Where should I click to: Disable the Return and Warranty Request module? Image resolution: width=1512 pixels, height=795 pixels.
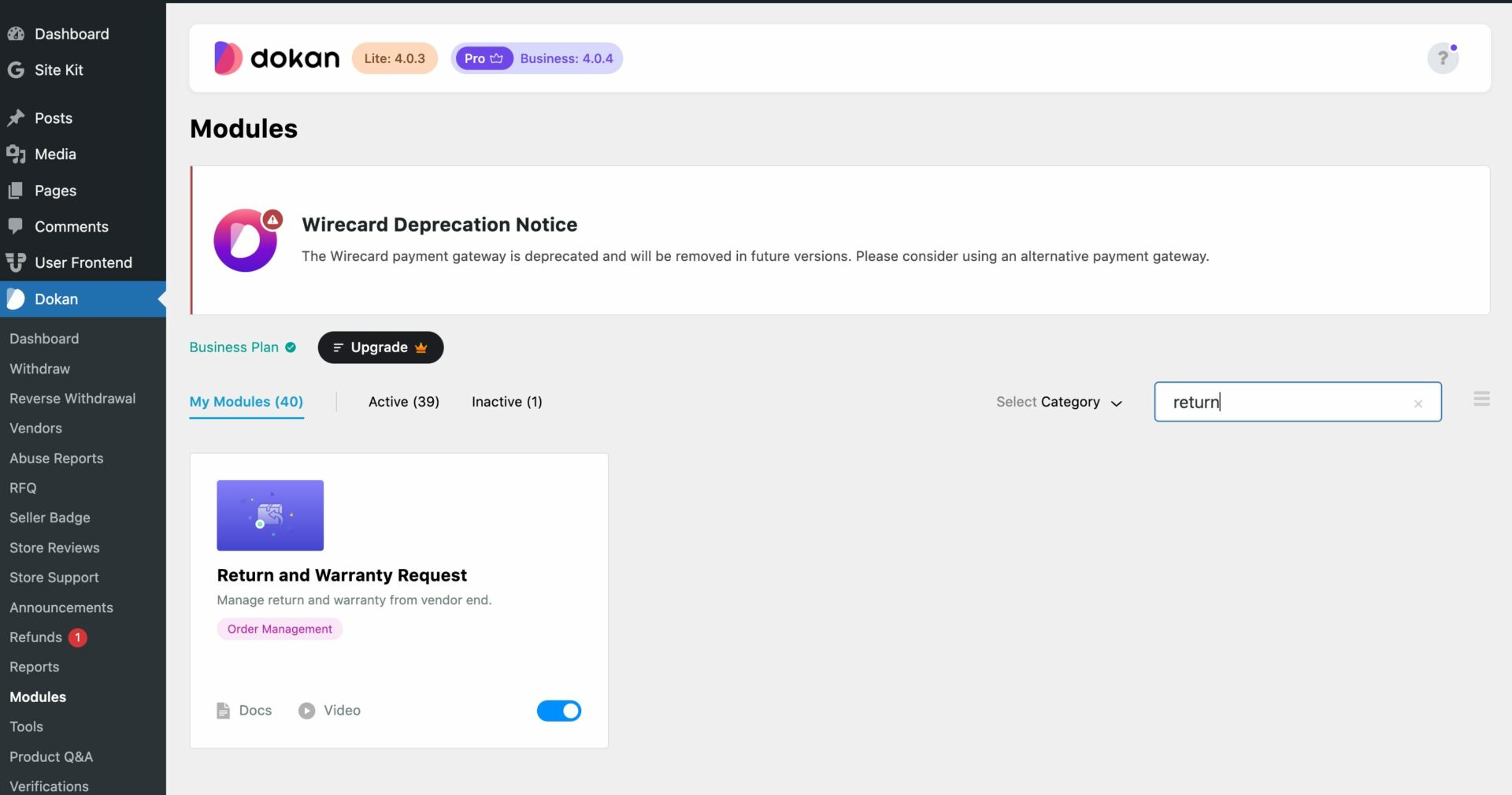(559, 711)
